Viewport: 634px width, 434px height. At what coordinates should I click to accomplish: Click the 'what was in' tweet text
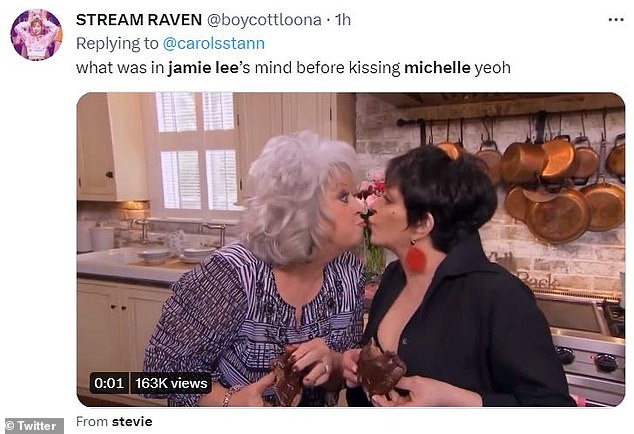(120, 68)
